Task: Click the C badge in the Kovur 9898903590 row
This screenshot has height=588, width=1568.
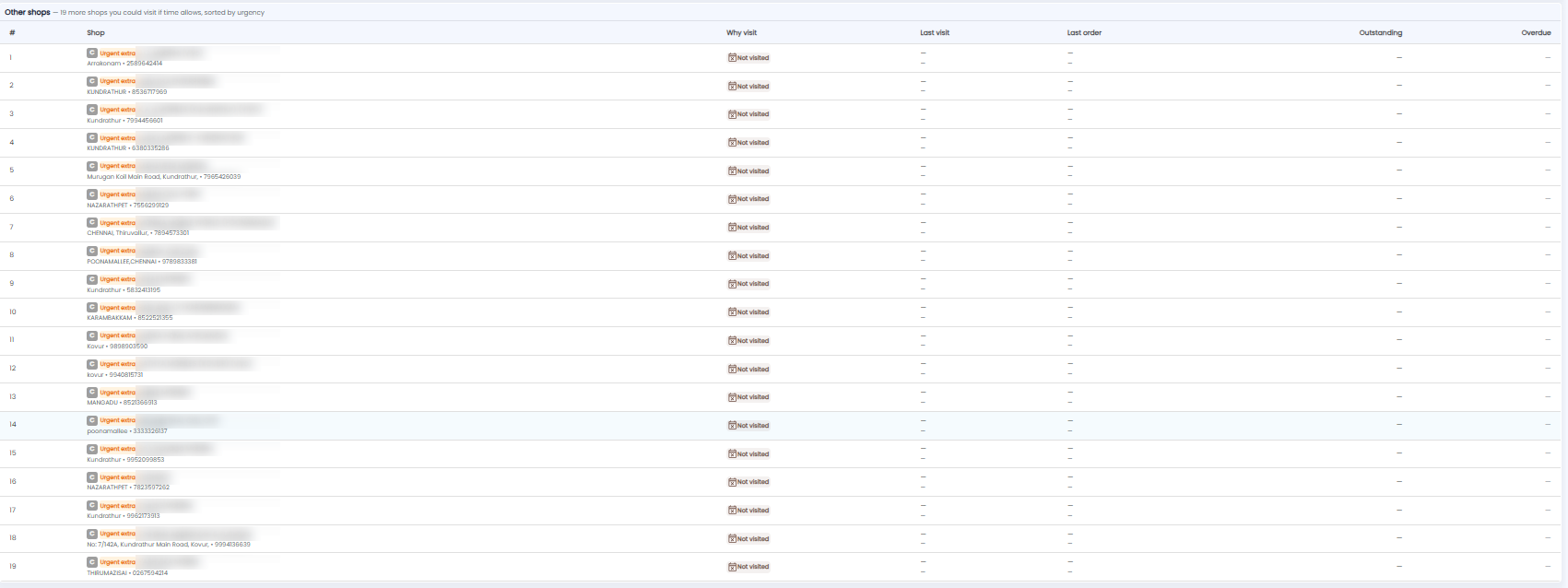Action: click(x=92, y=335)
